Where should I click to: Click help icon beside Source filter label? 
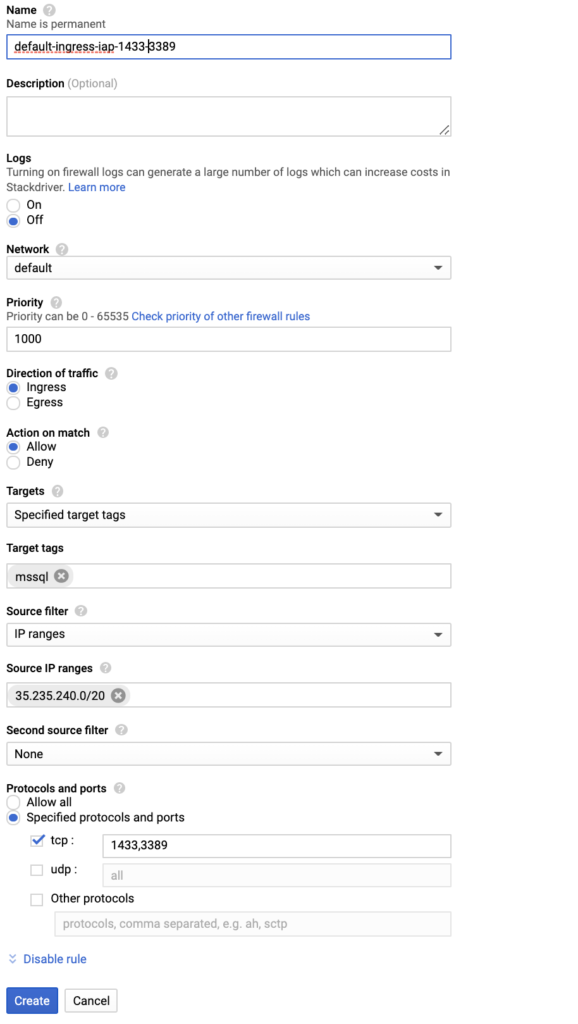click(x=81, y=611)
